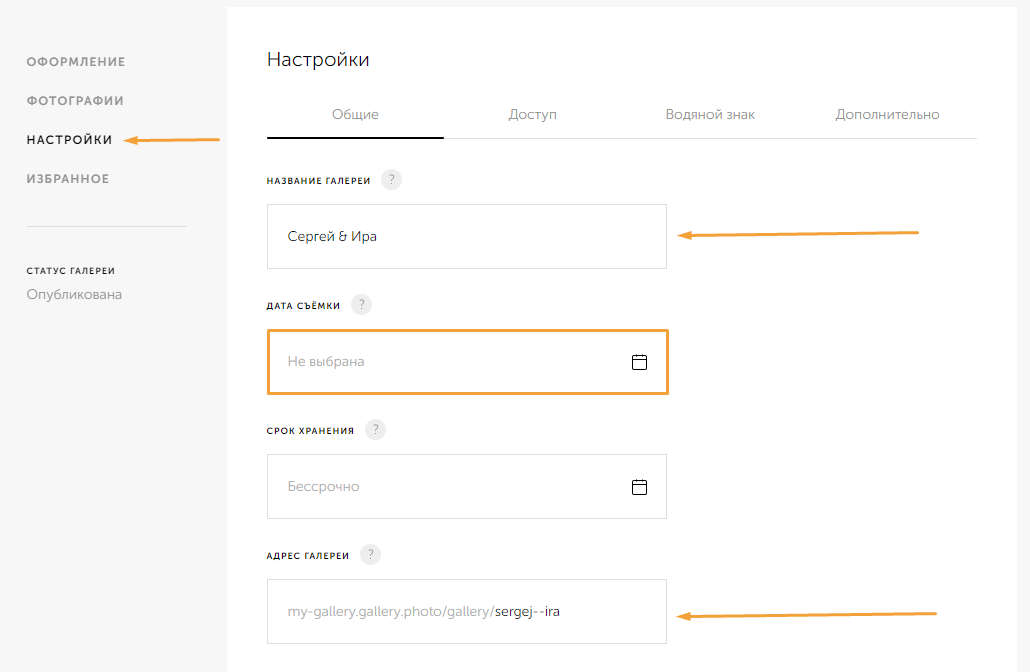
Task: Click the gallery name field Сергей & Ира
Action: pos(467,236)
